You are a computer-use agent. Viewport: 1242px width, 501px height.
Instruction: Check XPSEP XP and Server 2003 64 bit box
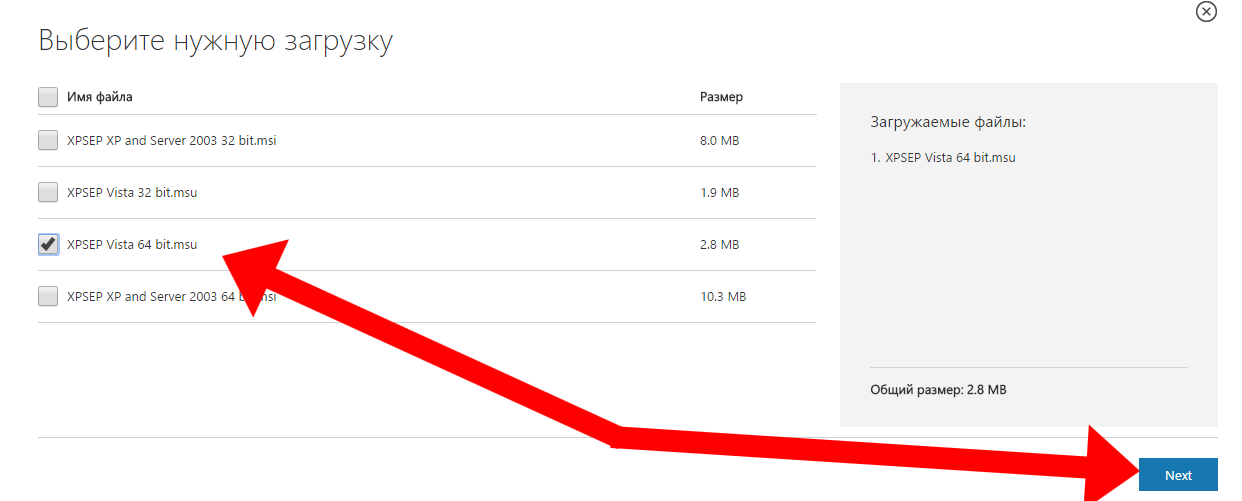tap(48, 296)
